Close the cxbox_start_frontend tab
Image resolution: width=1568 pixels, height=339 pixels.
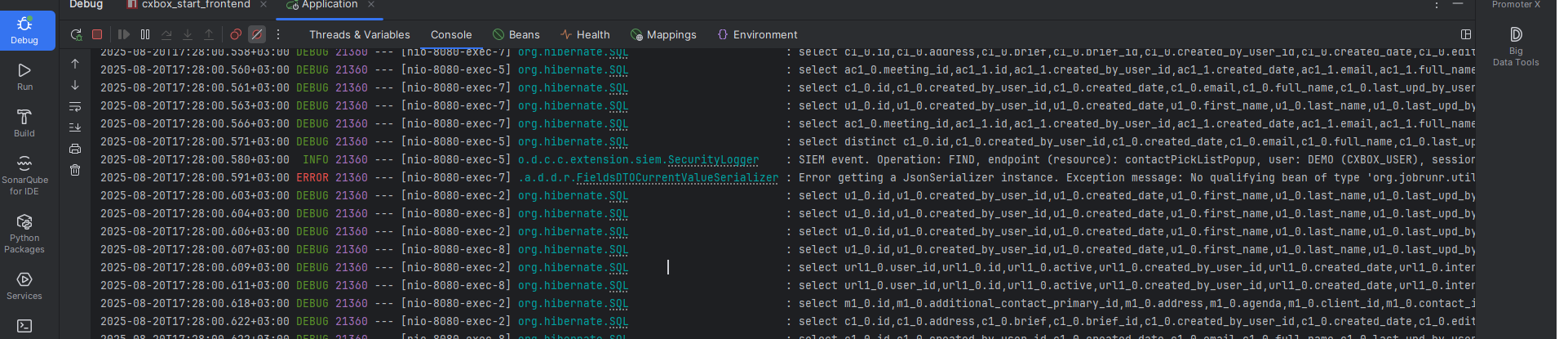[264, 5]
